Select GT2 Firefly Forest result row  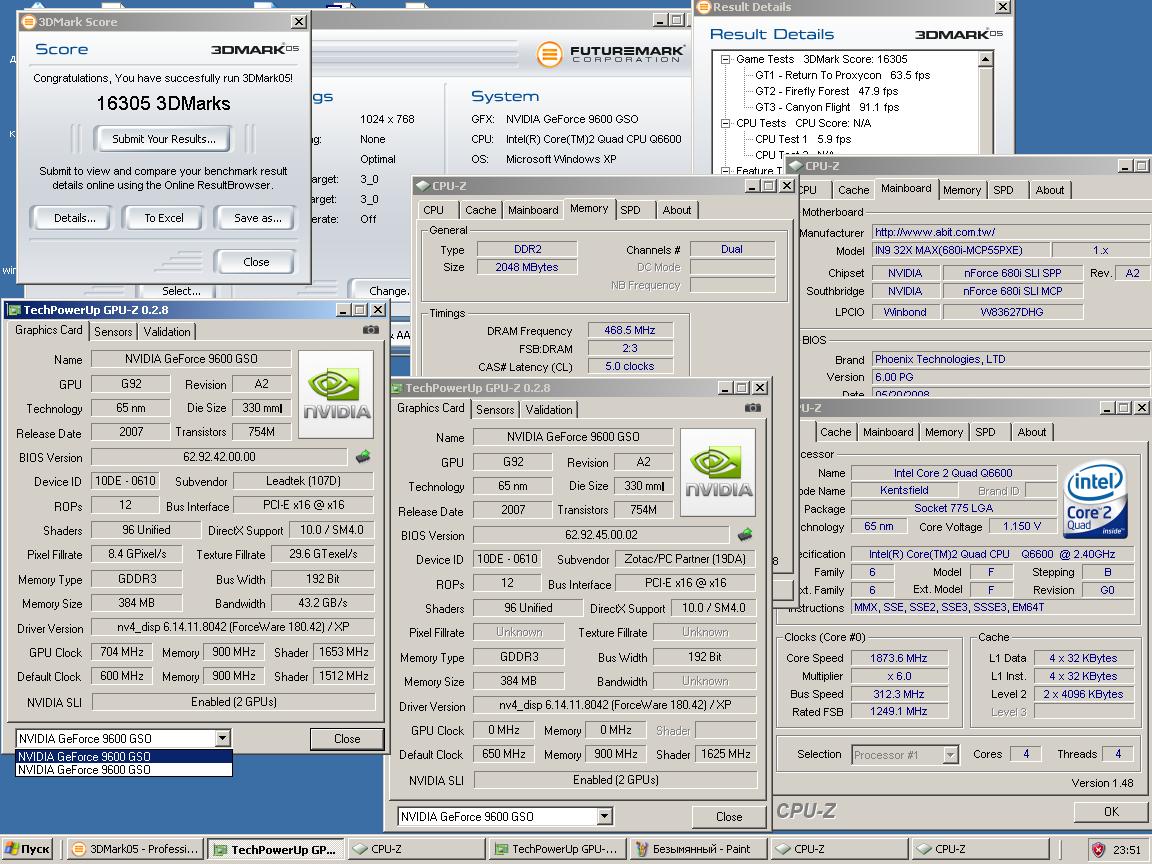(827, 91)
